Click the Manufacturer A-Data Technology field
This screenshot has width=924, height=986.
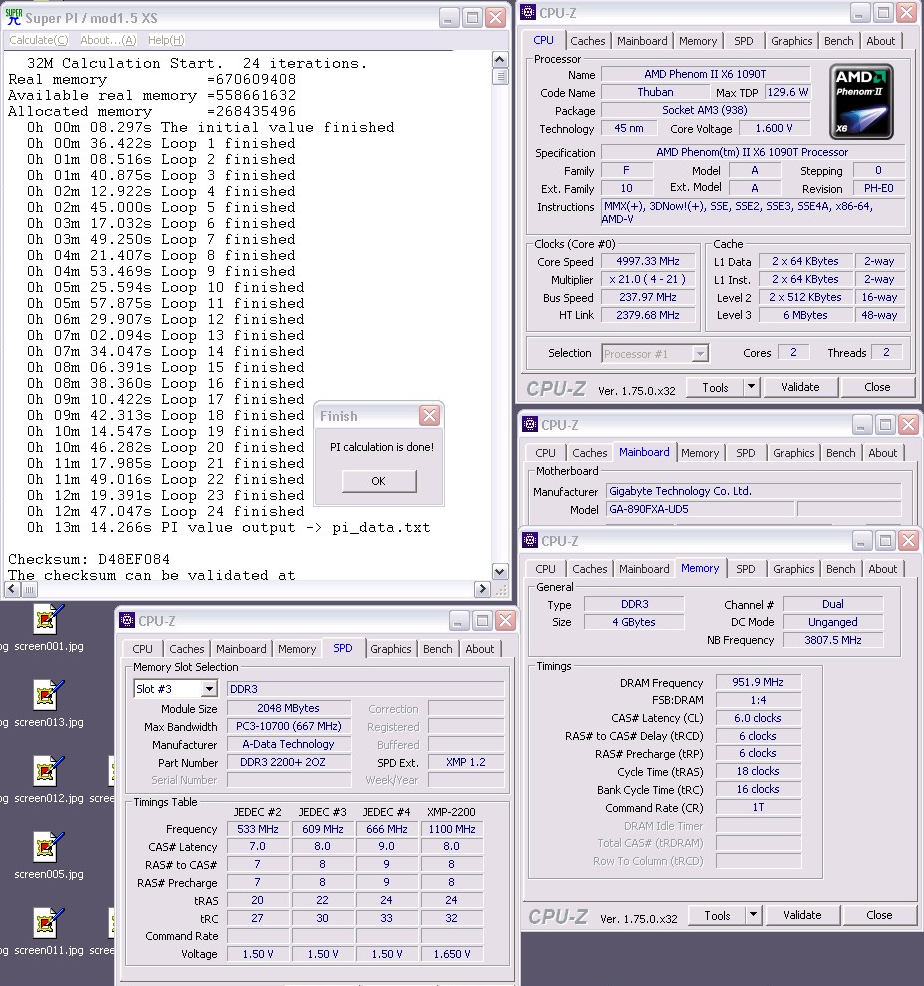[289, 744]
